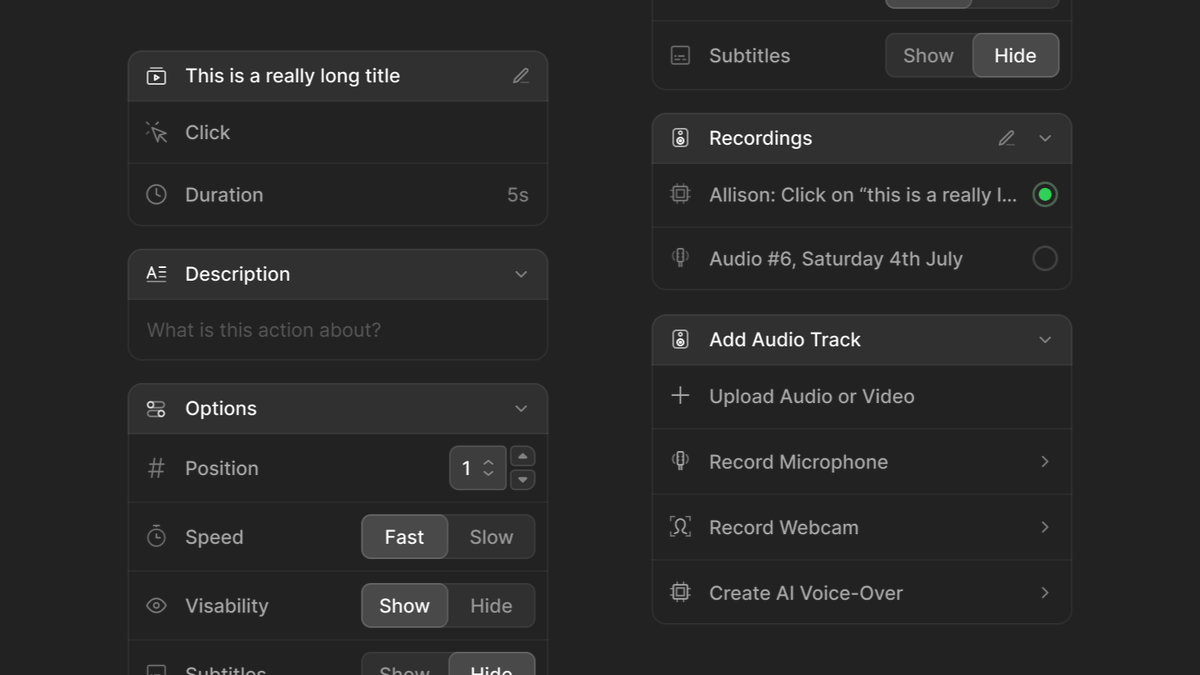Open the Create AI Voice-Over submenu arrow

1045,592
